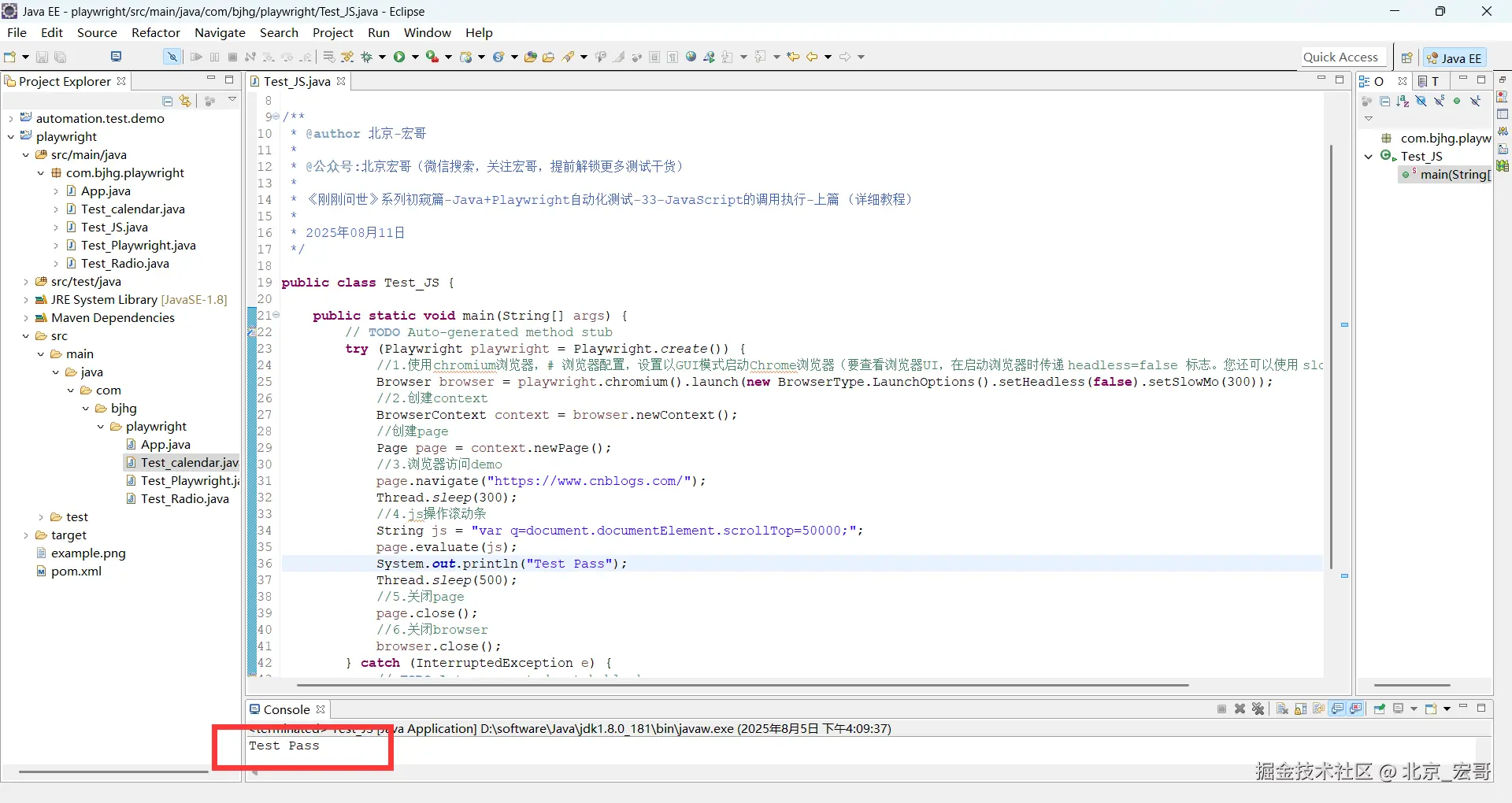Switch to Java EE perspective button

click(1455, 57)
